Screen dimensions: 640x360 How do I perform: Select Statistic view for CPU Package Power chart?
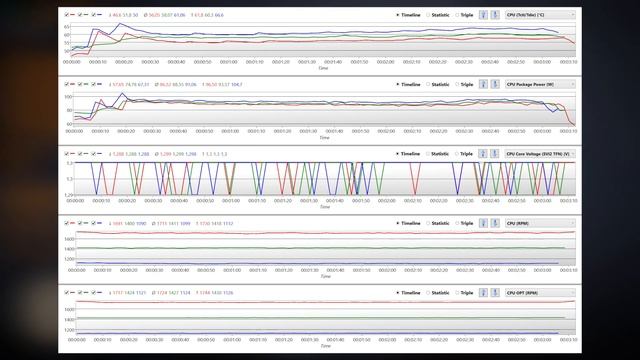(438, 84)
